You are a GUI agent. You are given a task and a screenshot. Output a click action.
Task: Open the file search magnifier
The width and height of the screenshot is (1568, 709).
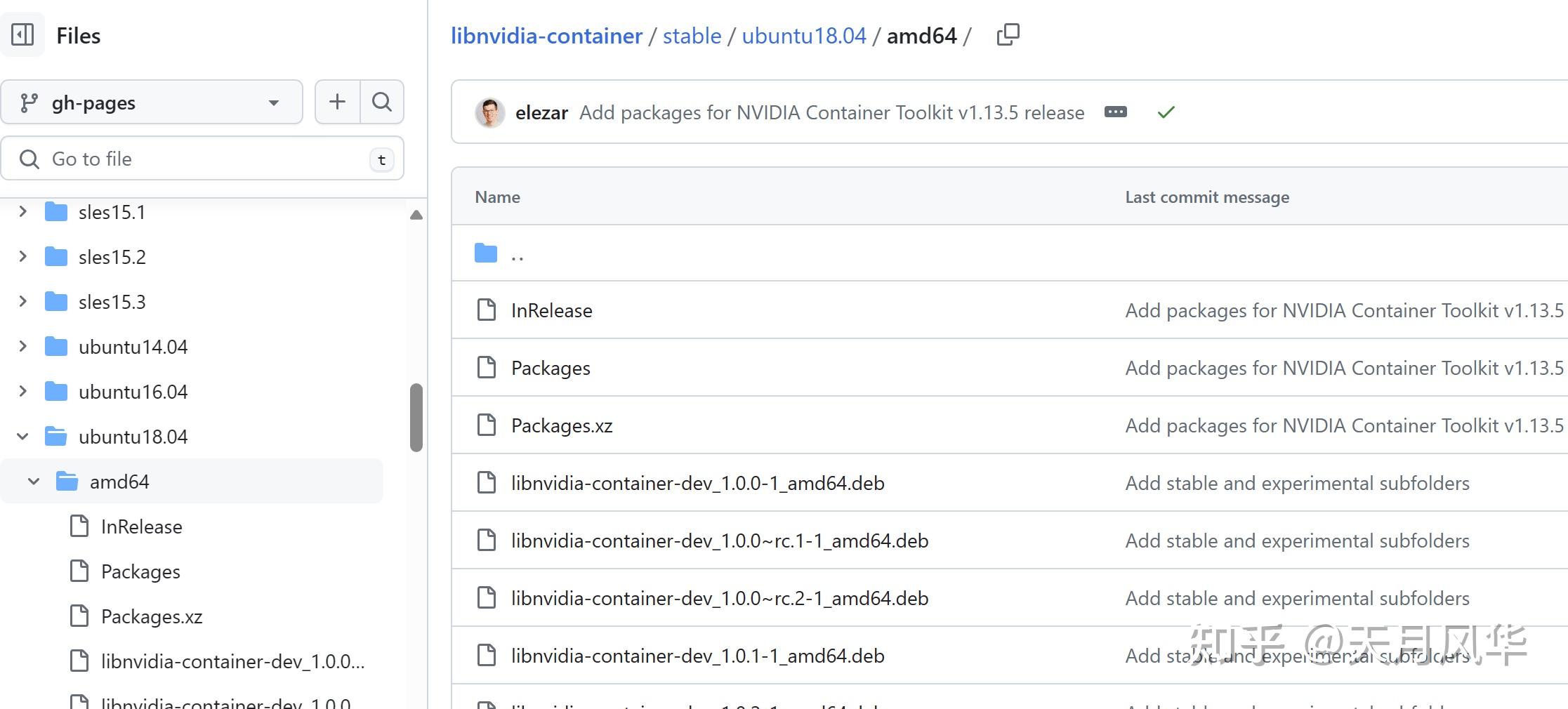point(381,102)
